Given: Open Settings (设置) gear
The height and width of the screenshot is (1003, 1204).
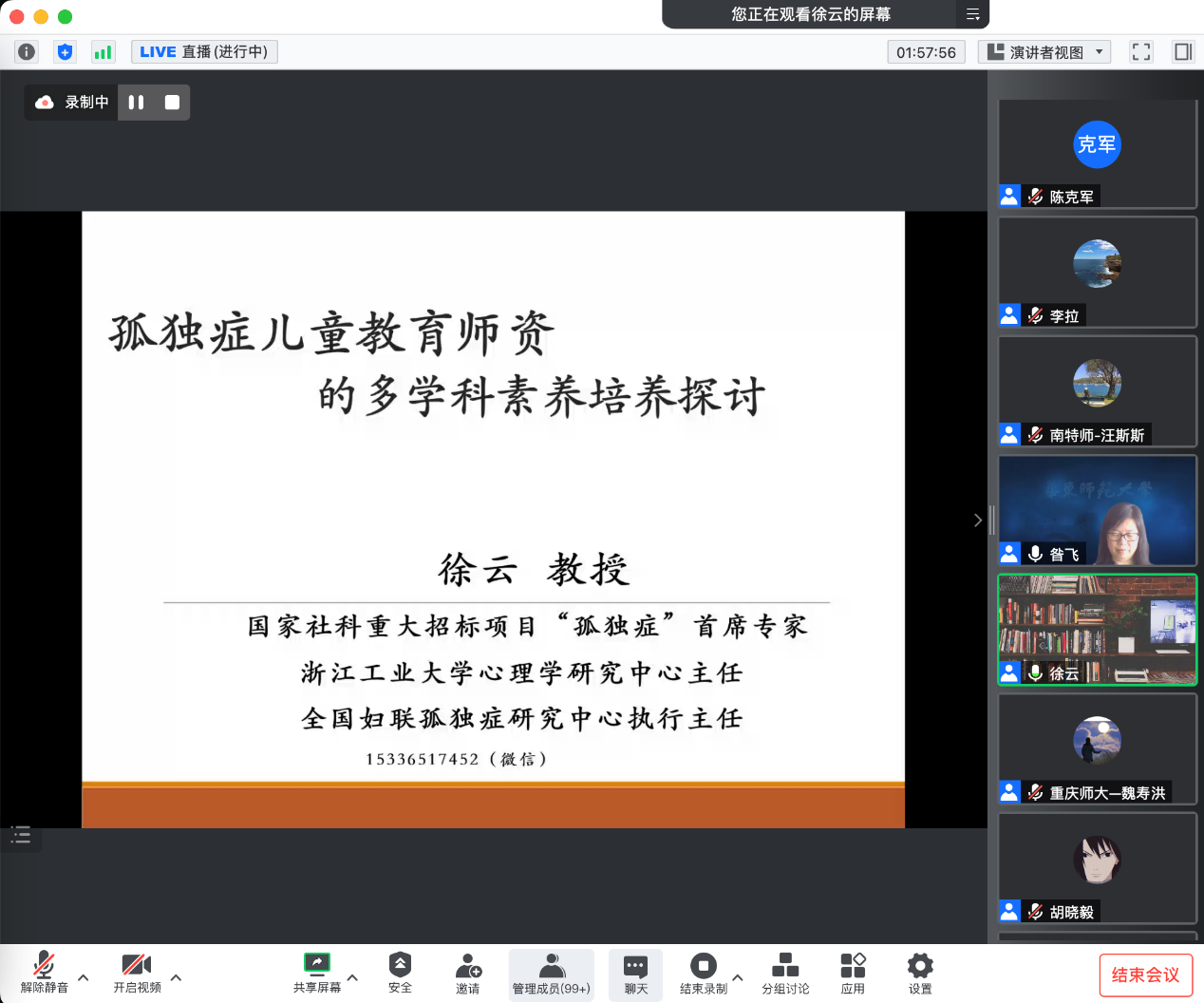Looking at the screenshot, I should click(919, 974).
